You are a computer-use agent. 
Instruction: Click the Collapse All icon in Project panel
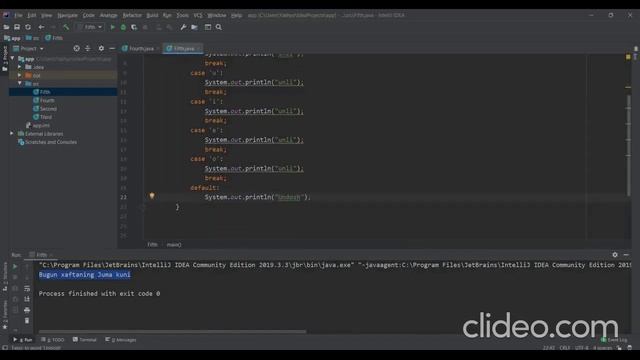[88, 49]
